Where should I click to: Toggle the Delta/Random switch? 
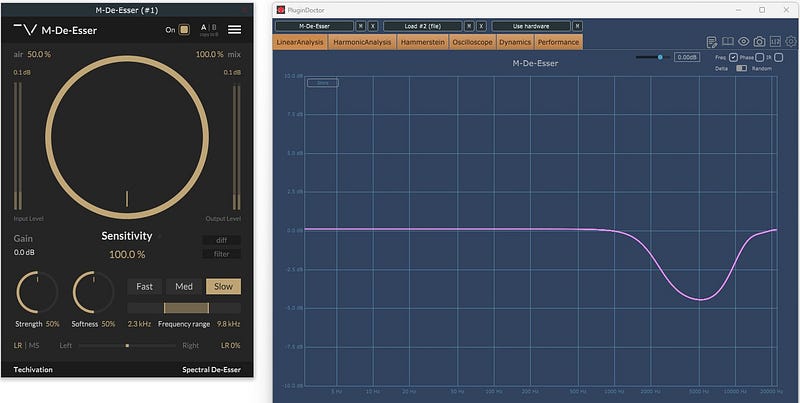(741, 68)
